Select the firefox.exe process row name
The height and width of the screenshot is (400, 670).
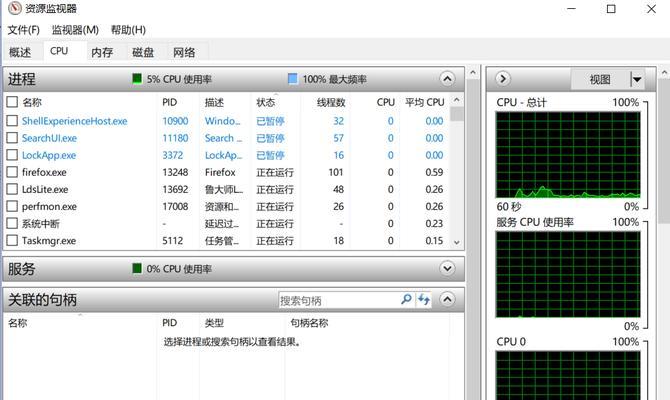click(44, 172)
